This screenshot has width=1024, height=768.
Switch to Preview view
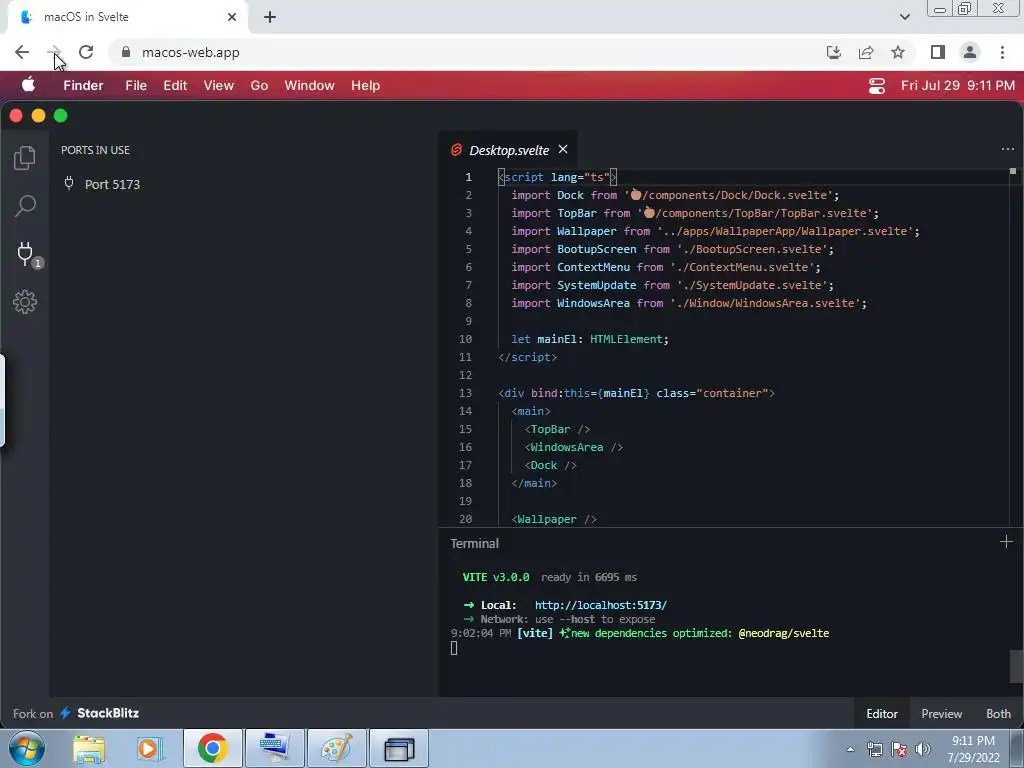(x=941, y=714)
